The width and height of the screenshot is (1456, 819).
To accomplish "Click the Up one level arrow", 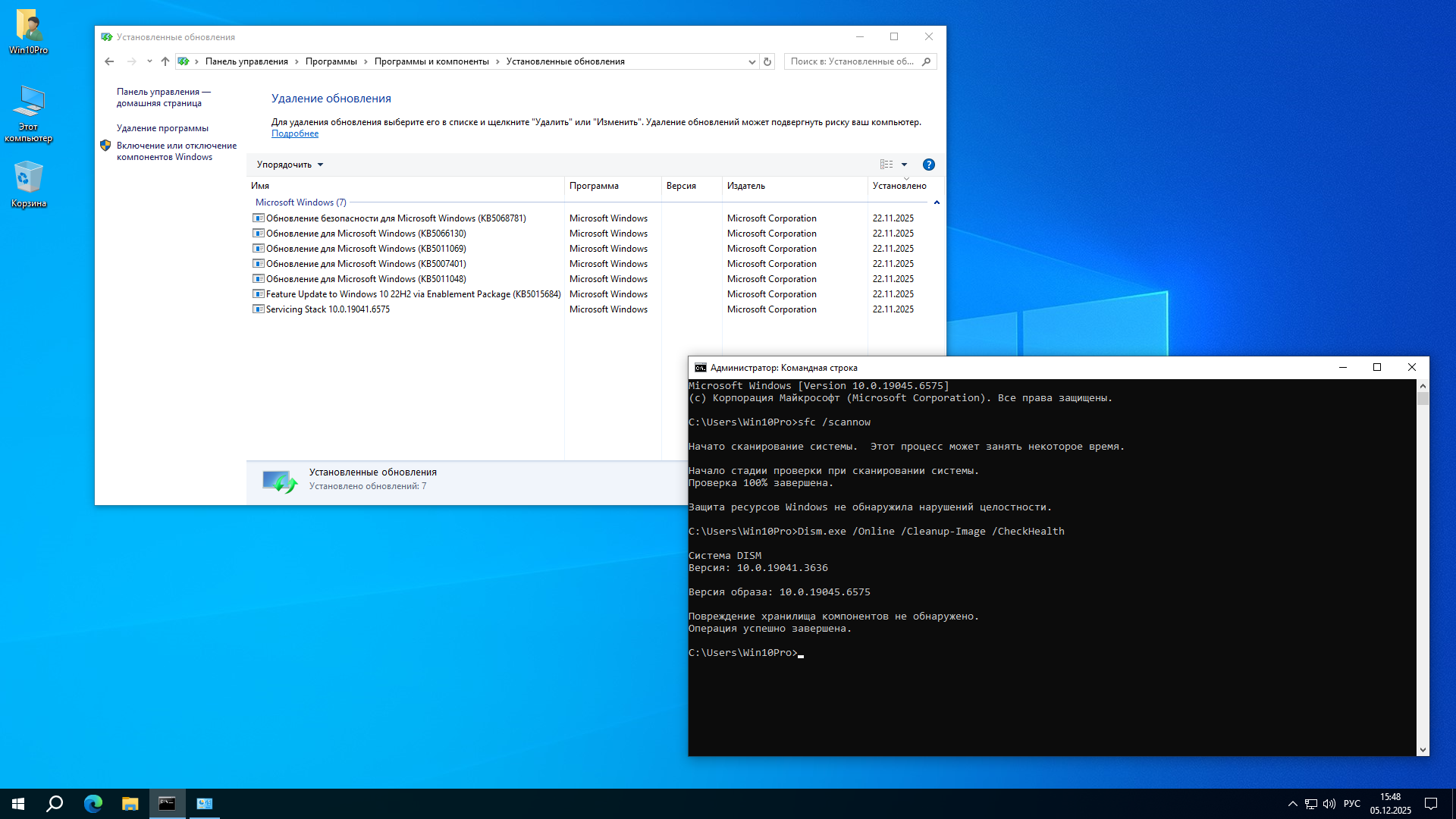I will 165,61.
